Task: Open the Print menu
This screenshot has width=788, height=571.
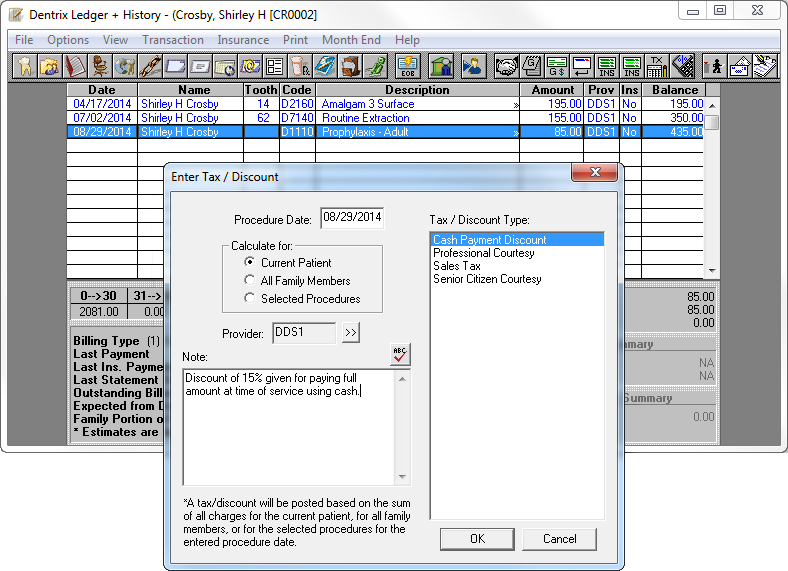Action: click(x=295, y=40)
